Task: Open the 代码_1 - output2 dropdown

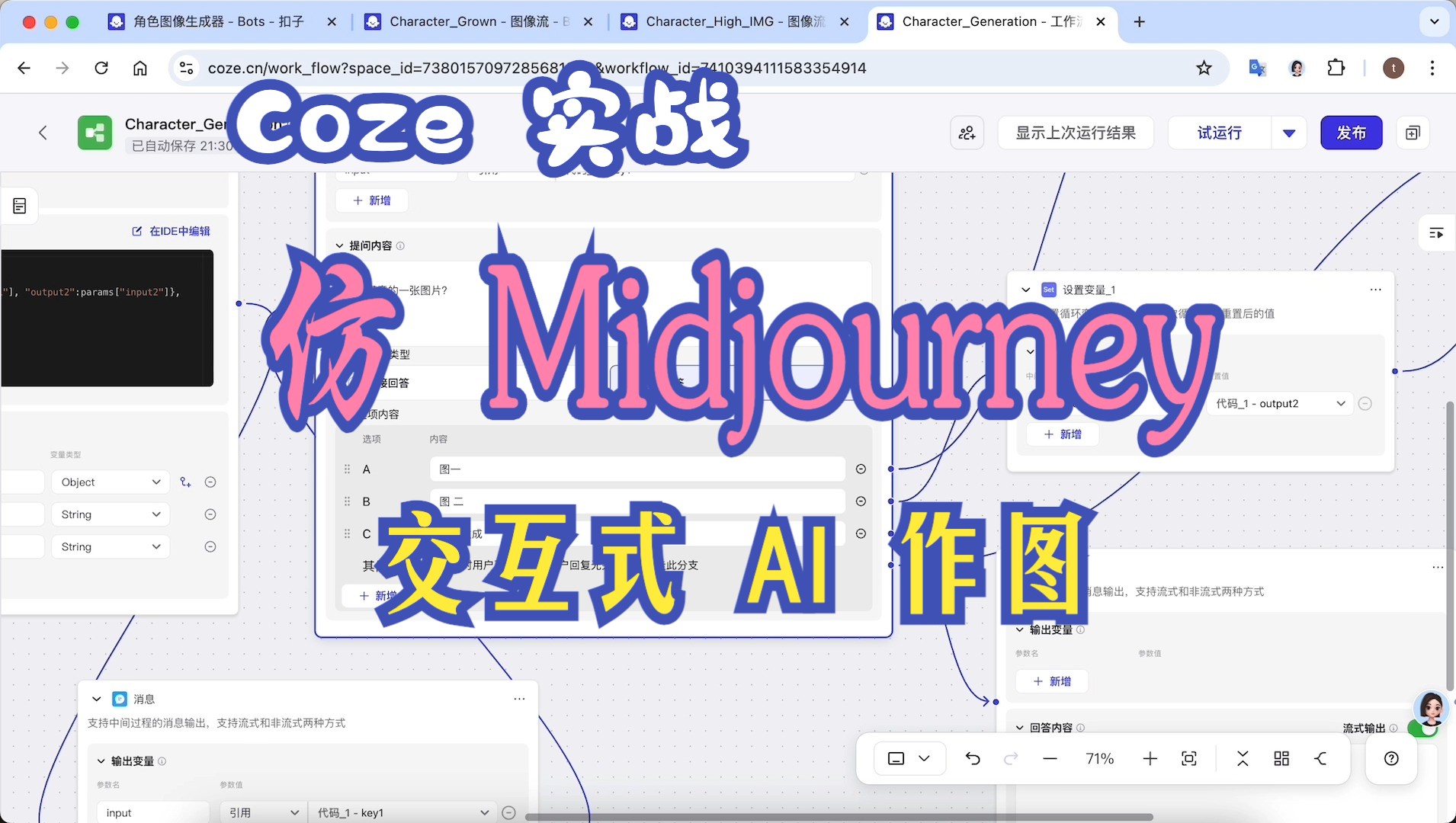Action: (x=1280, y=403)
